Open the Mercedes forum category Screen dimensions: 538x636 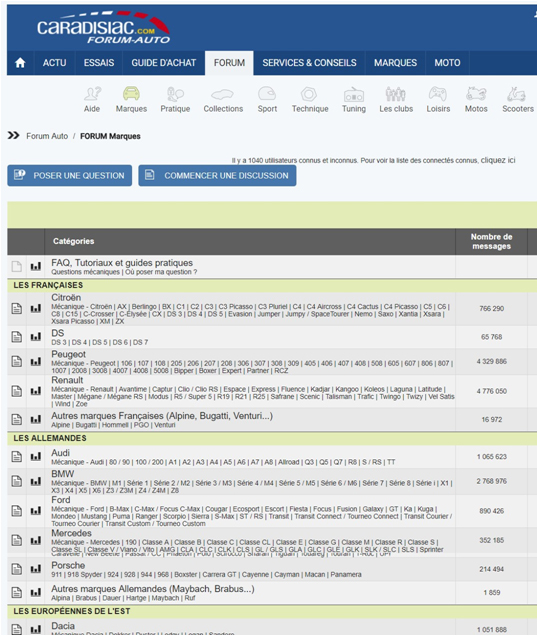pos(71,533)
